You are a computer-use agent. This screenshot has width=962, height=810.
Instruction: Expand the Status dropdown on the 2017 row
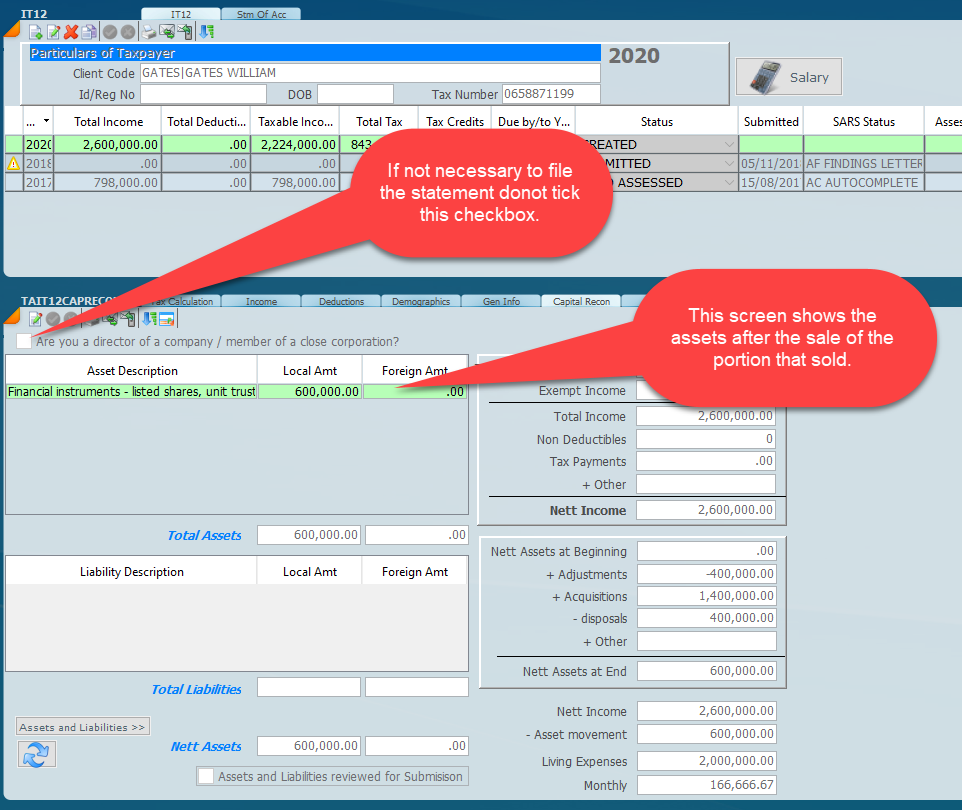pos(729,183)
